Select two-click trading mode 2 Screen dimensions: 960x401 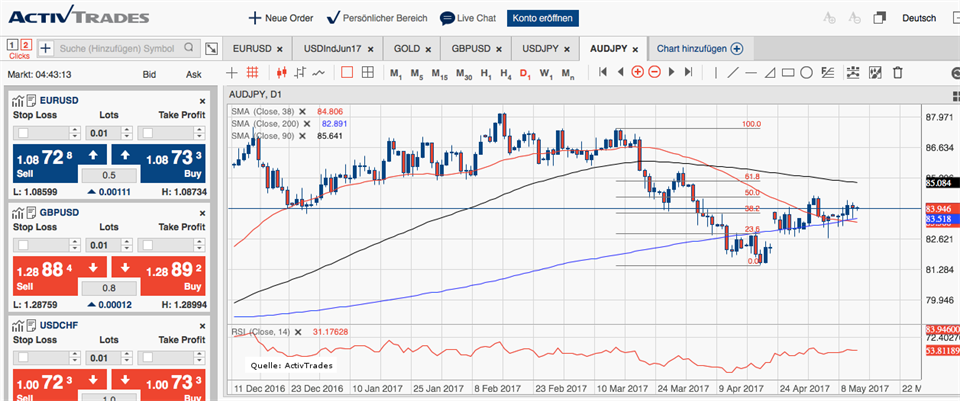point(25,45)
